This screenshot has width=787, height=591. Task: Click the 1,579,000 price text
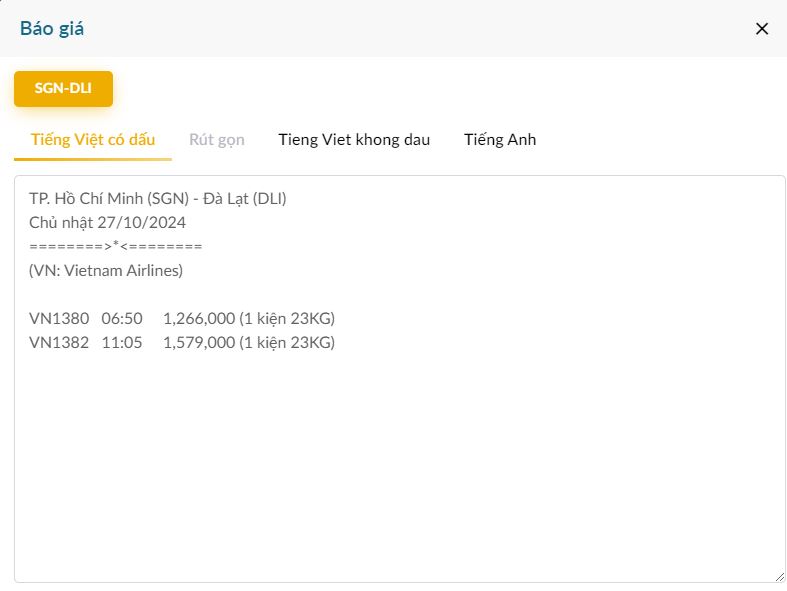click(198, 343)
